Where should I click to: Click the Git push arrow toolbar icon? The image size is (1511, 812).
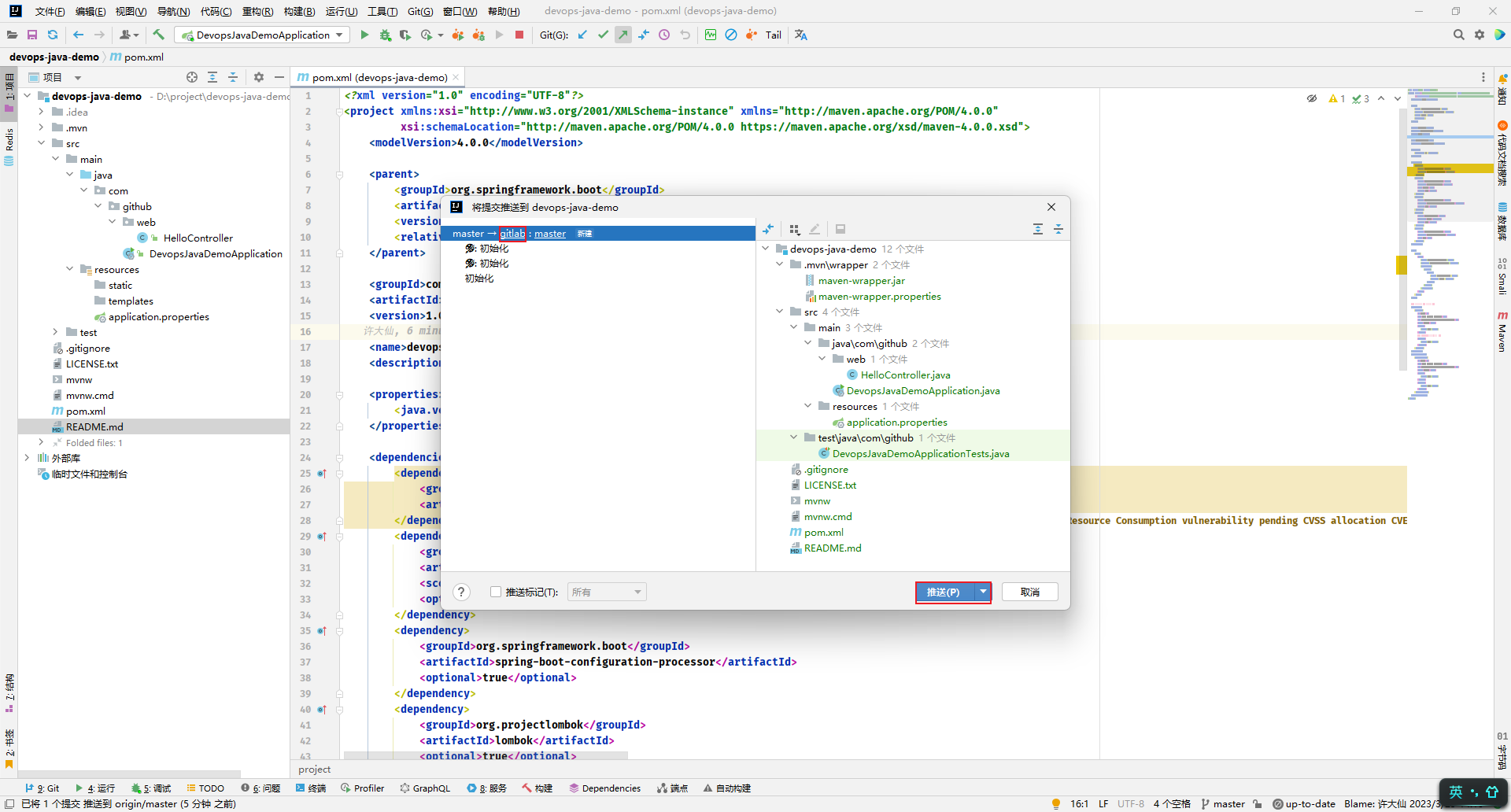[623, 35]
